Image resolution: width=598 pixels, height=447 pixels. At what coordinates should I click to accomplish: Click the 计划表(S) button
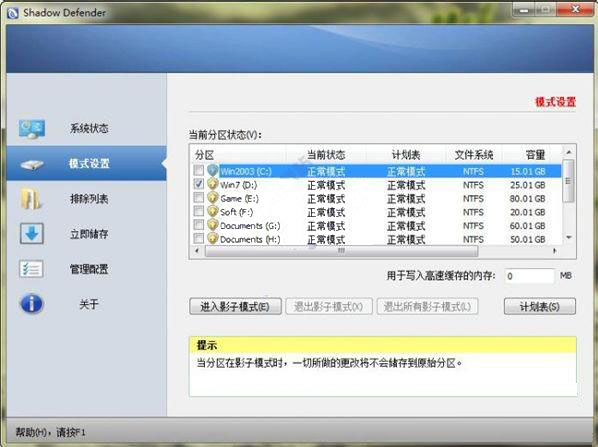[540, 307]
